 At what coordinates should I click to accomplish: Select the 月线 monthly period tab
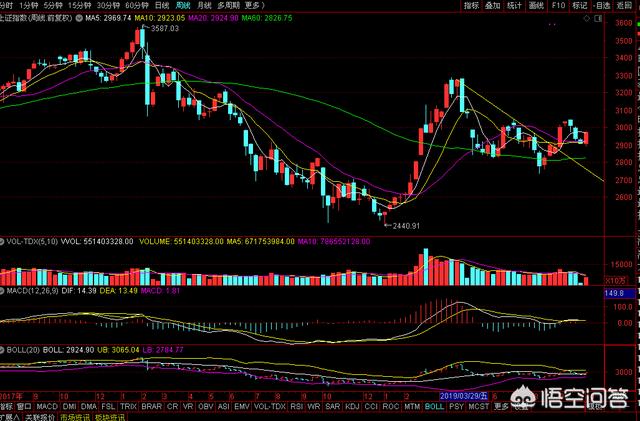tap(203, 5)
